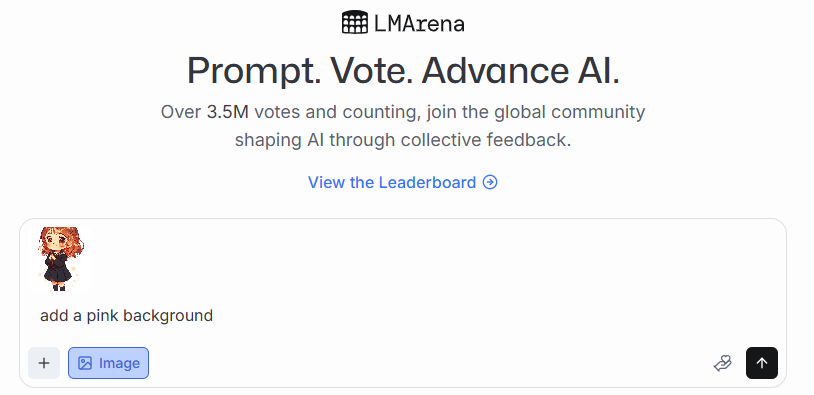814x395 pixels.
Task: Click the word "Advance" in the headline
Action: tap(495, 71)
